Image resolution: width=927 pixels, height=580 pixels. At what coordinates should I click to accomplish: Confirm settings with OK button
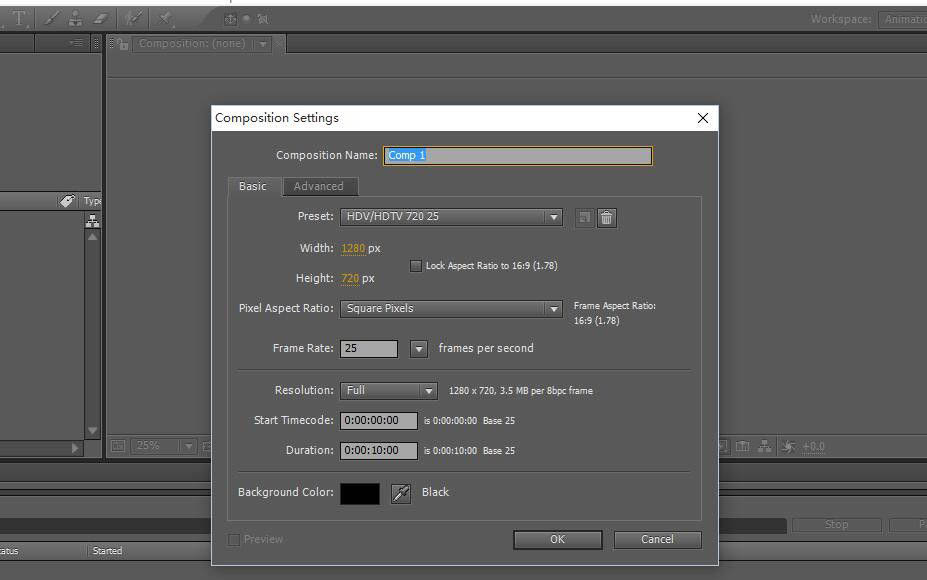click(x=557, y=540)
